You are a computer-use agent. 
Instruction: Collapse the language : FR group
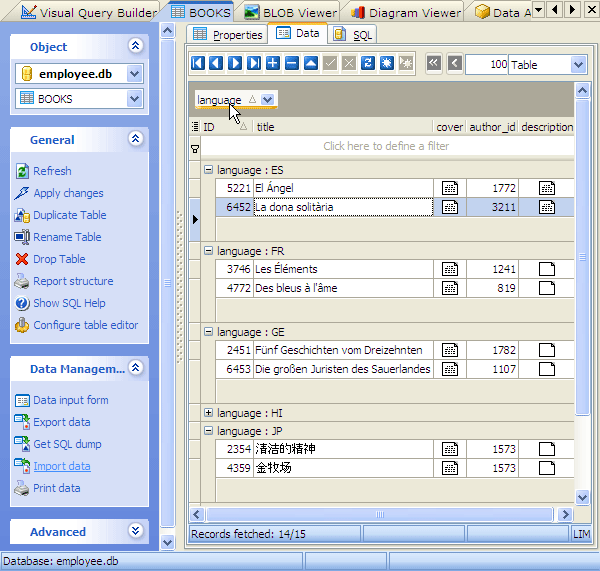(x=208, y=251)
